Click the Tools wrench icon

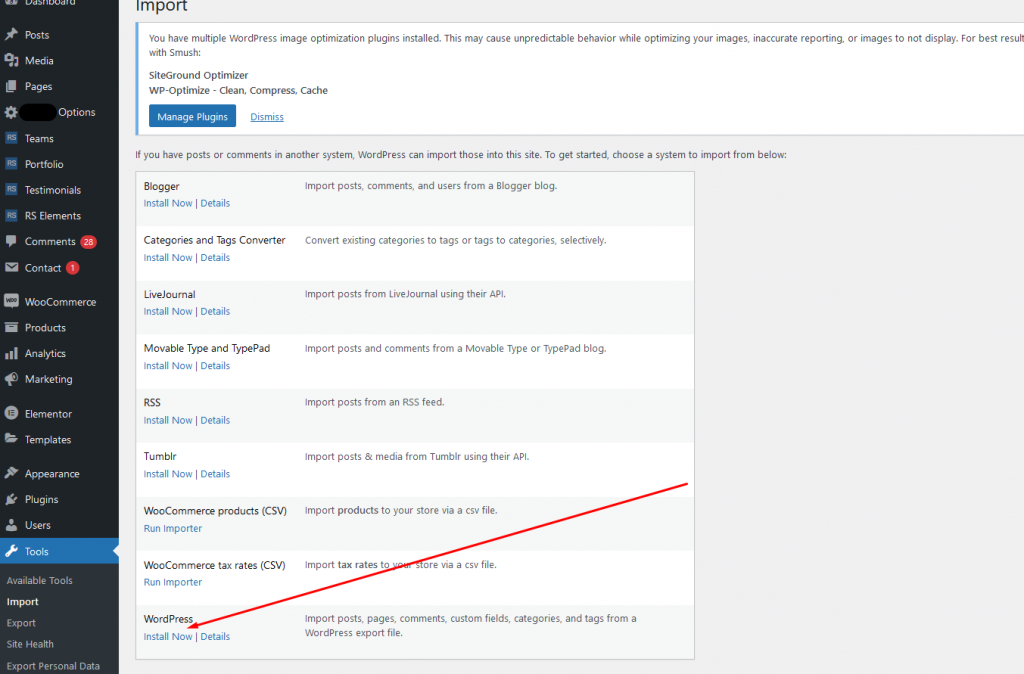11,551
